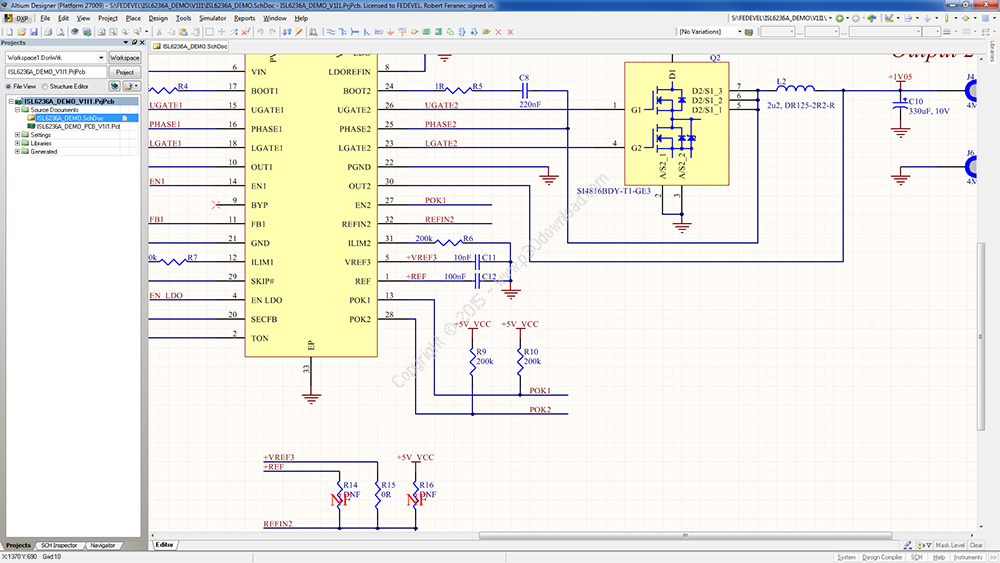Screen dimensions: 1000x563
Task: Open the Workspace1.DsnWrk dropdown
Action: click(101, 58)
